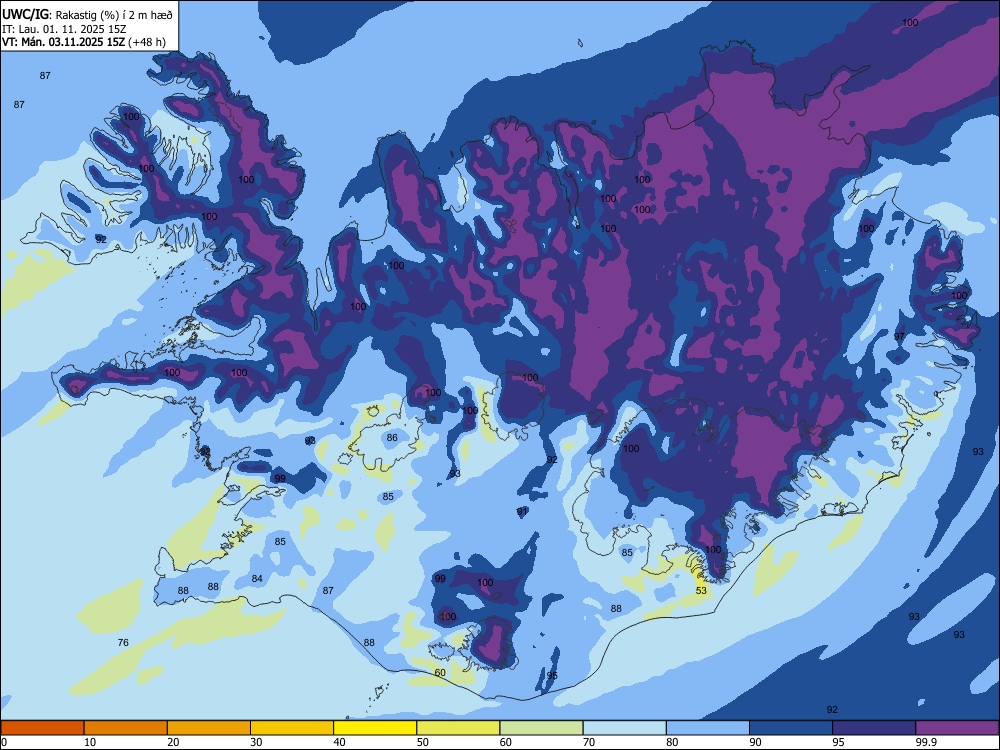1000x750 pixels.
Task: Select the '76' humidity value over the sea
Action: click(x=123, y=642)
